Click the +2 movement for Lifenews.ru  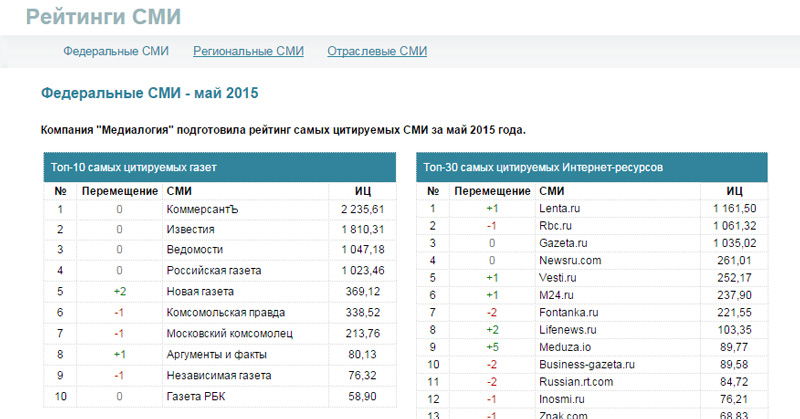coord(492,330)
